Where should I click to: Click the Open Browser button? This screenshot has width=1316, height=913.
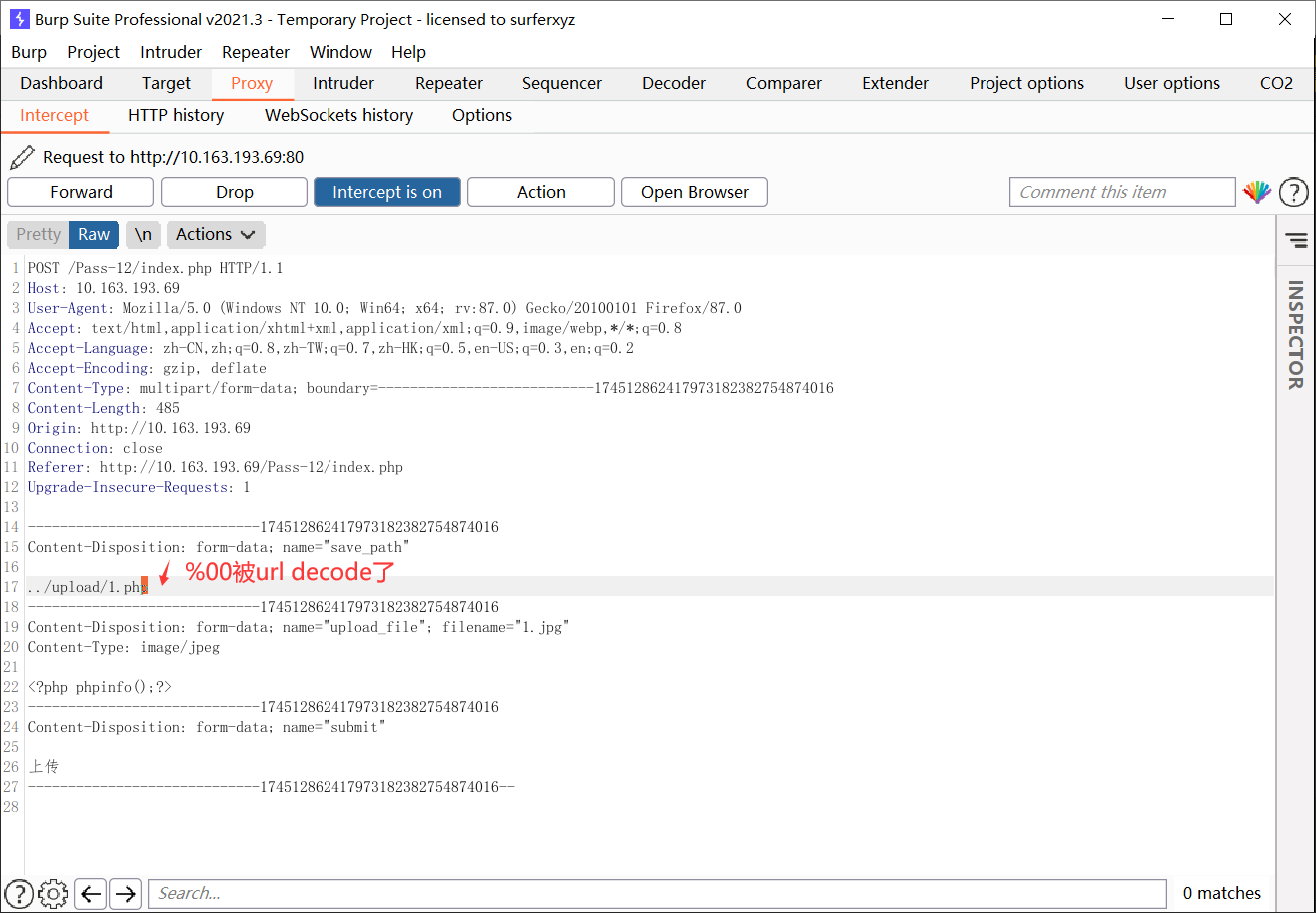[695, 192]
